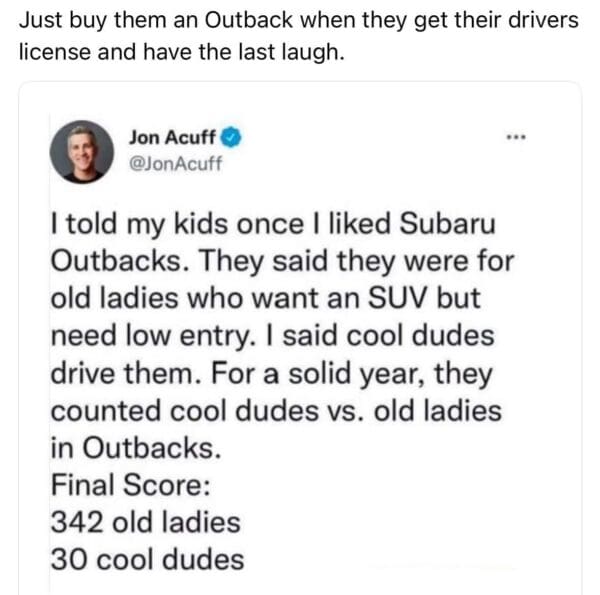Click the caption line starting "Just buy them"
600x595 pixels.
point(299,20)
